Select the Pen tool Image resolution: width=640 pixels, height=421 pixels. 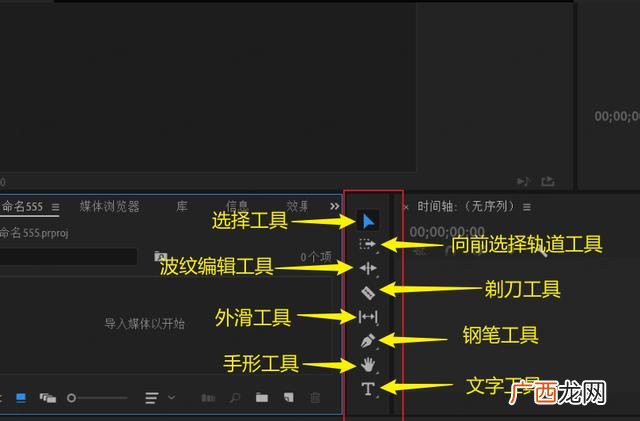point(368,341)
